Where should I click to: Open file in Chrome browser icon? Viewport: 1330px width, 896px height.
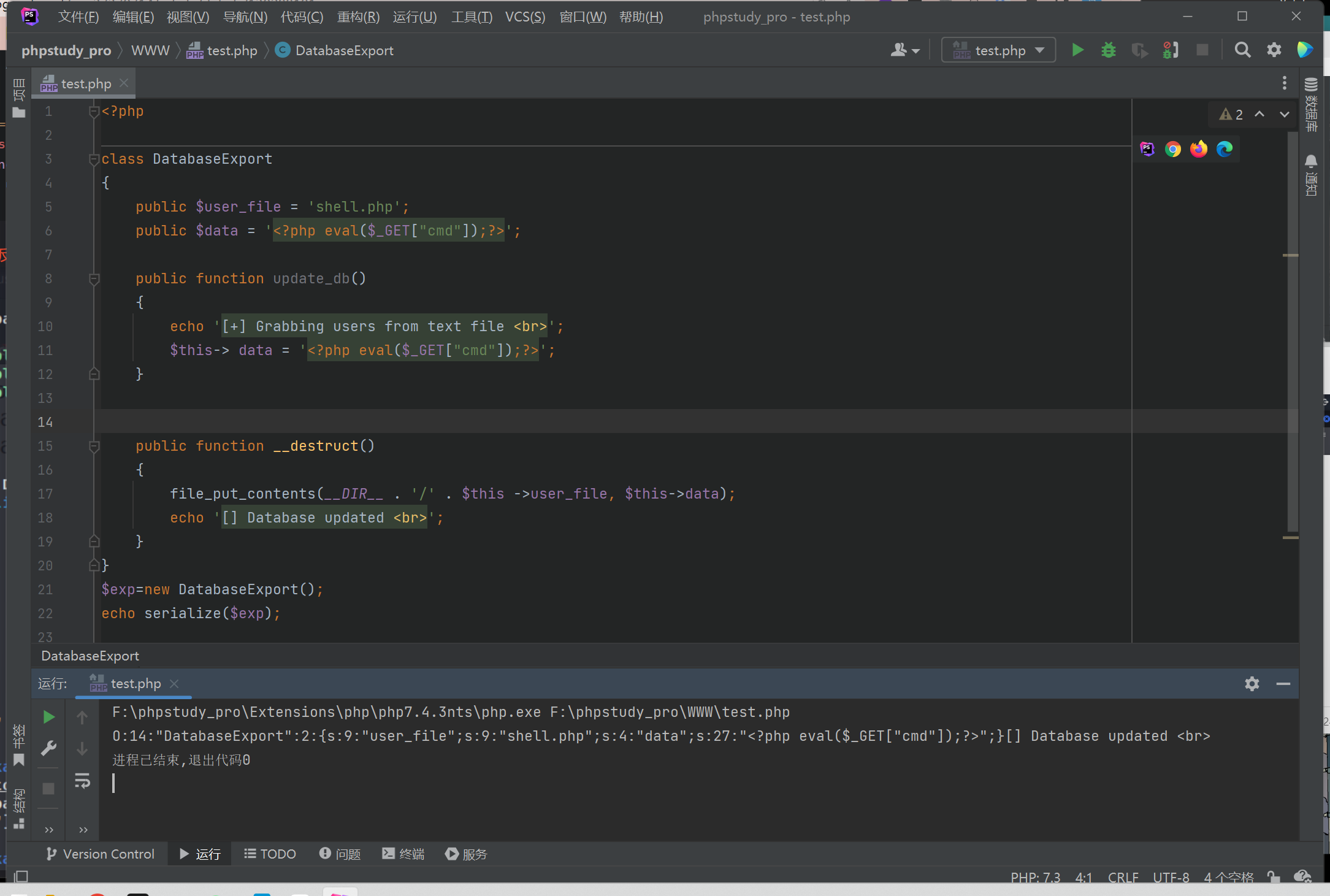(1173, 149)
